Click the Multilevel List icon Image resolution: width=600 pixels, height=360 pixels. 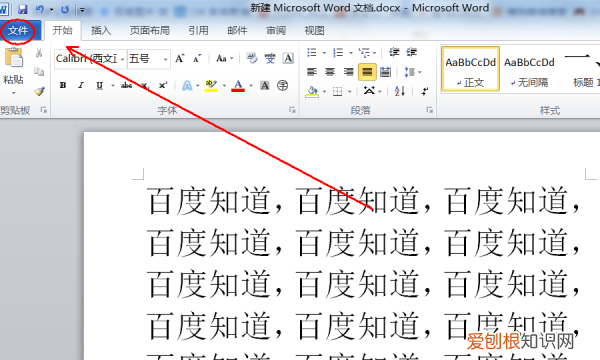coord(364,52)
